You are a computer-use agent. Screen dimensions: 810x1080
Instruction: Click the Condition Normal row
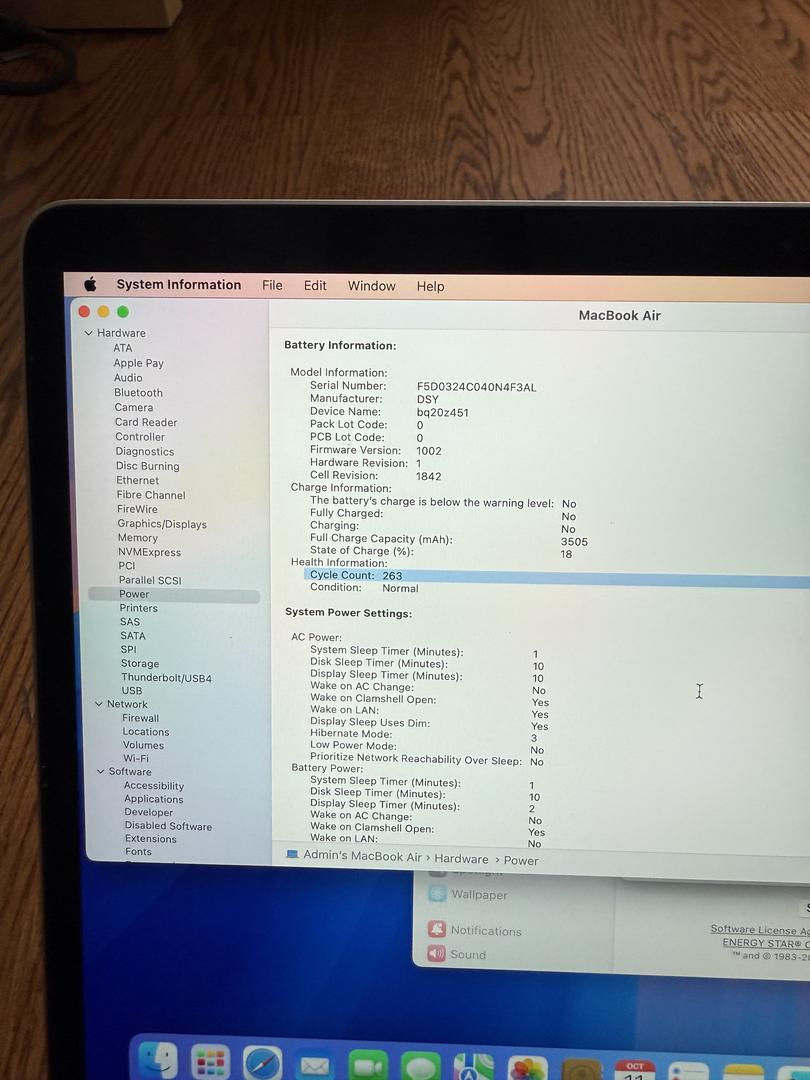coord(364,588)
